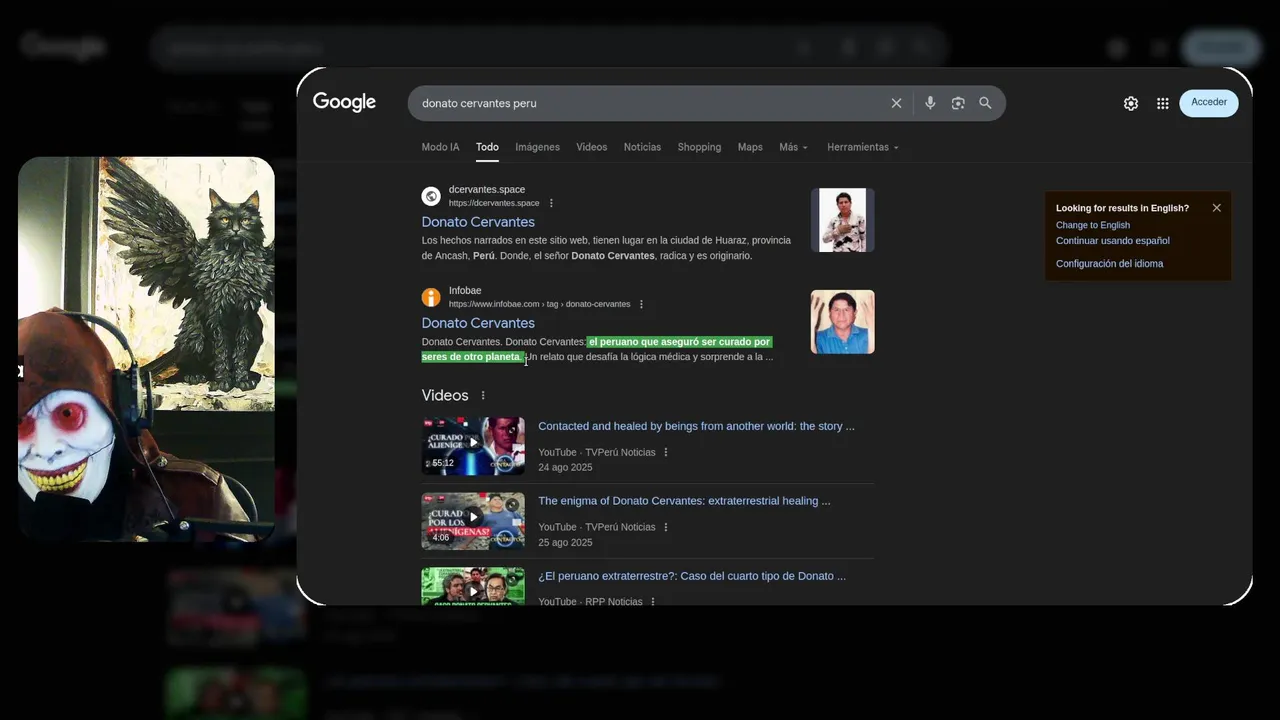Open the Videos tab

pyautogui.click(x=591, y=147)
